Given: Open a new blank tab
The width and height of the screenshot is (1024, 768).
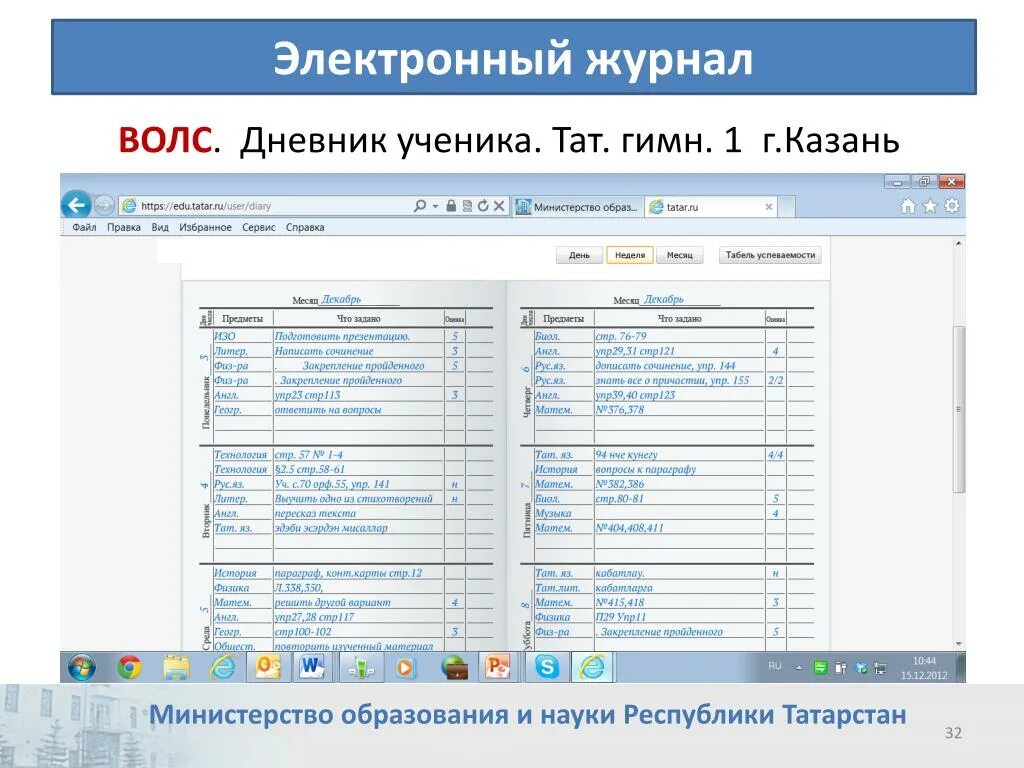Looking at the screenshot, I should click(x=787, y=207).
